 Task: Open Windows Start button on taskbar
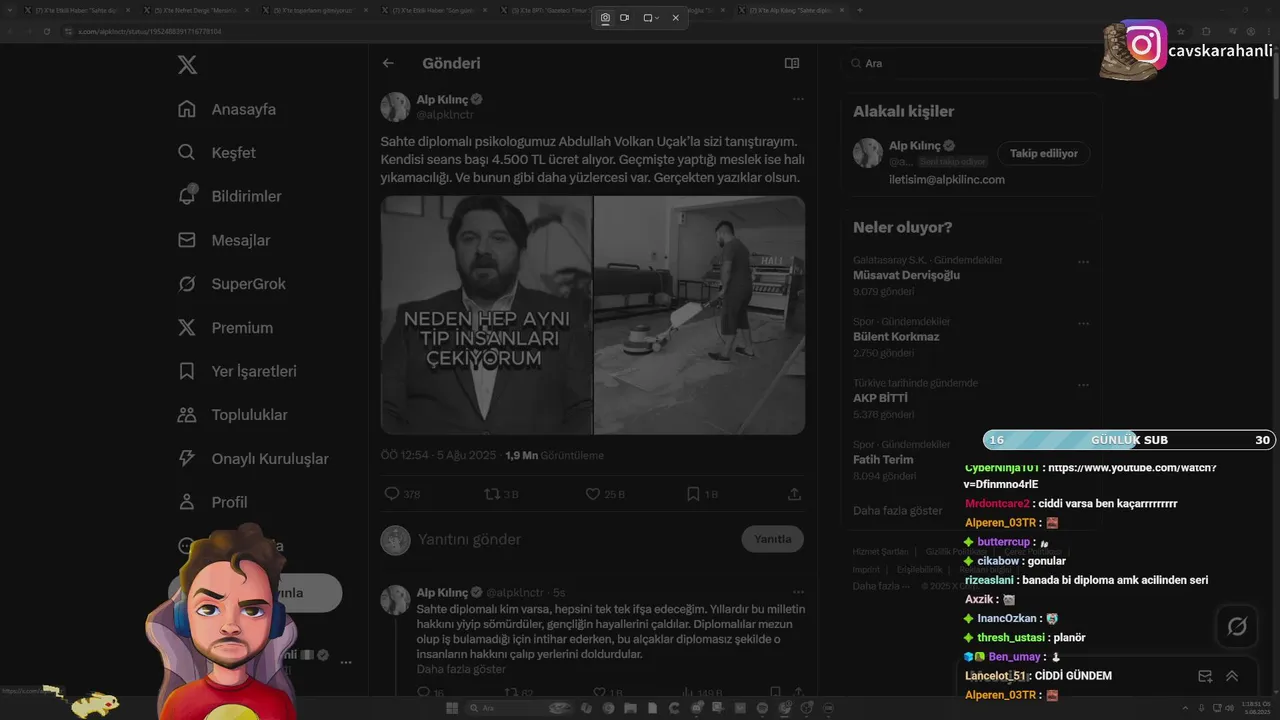click(452, 708)
